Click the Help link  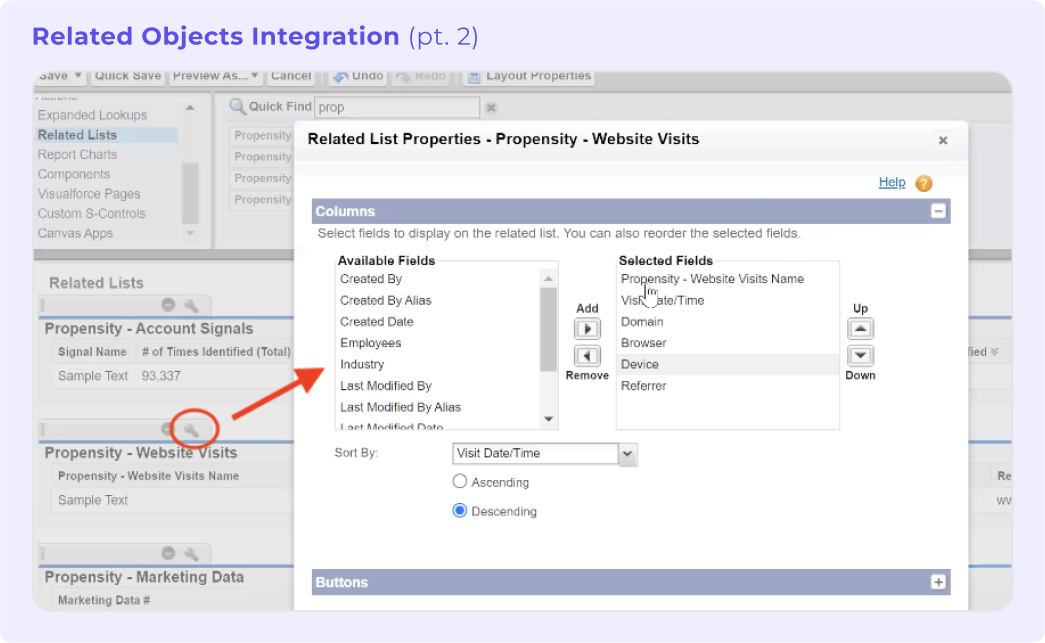coord(892,183)
